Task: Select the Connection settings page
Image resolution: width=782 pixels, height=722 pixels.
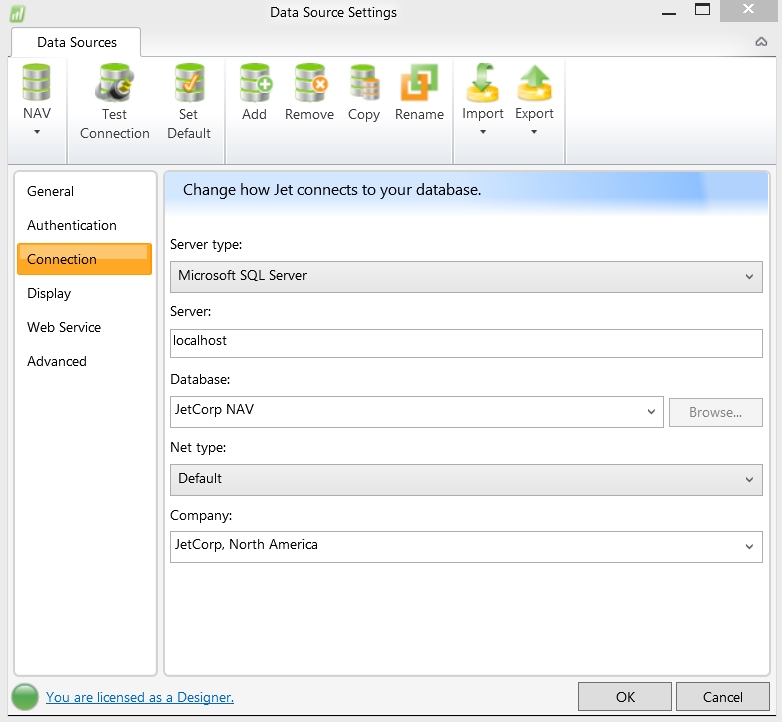Action: point(84,259)
